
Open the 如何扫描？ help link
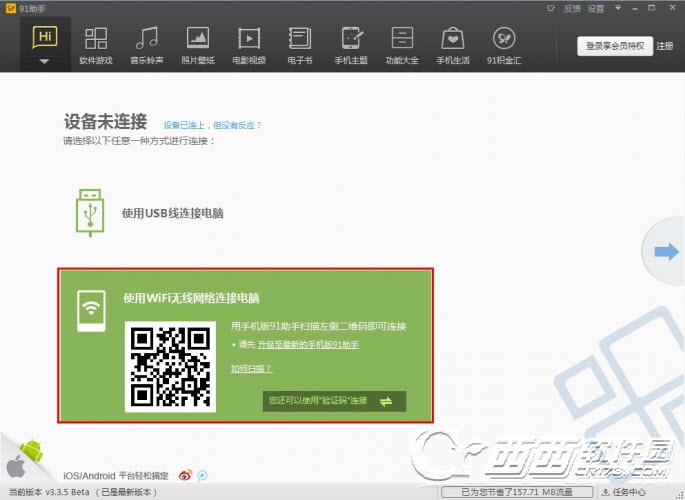pyautogui.click(x=251, y=369)
